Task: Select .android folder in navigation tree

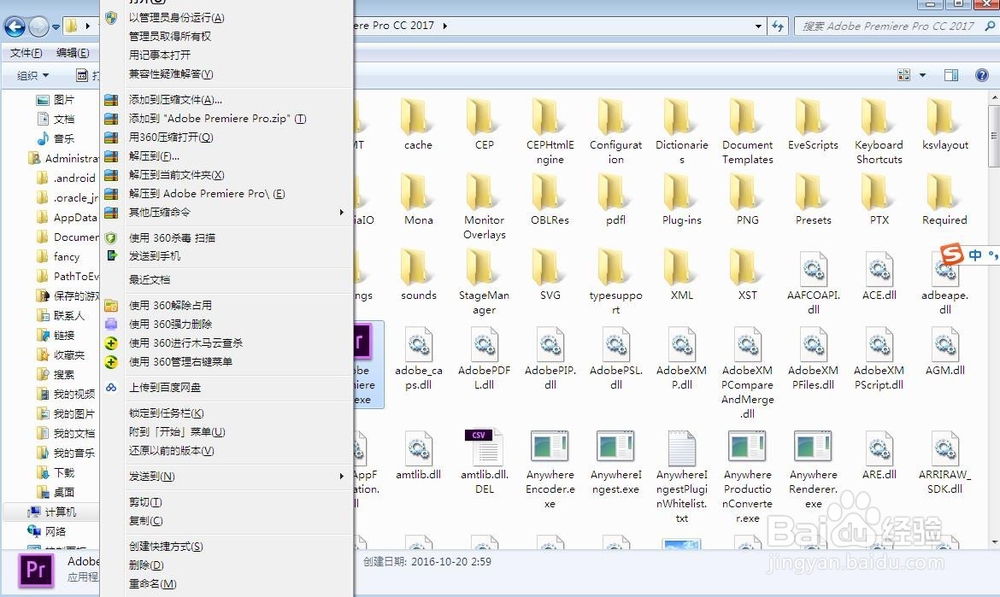Action: coord(66,178)
